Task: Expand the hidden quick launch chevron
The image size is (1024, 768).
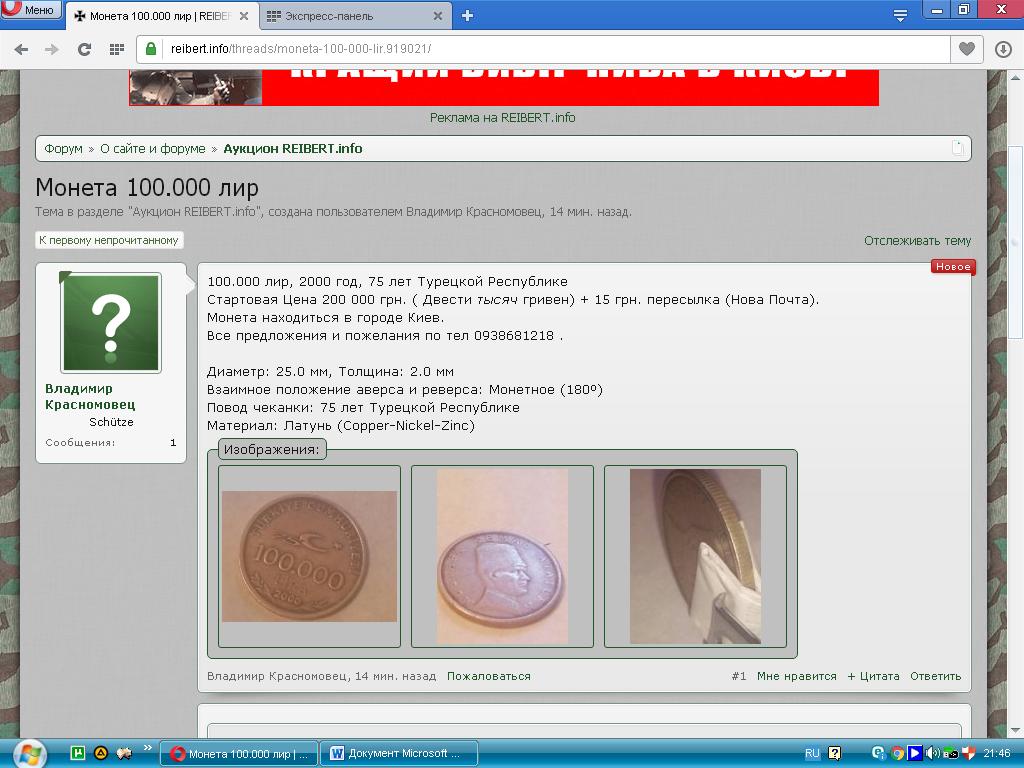Action: (148, 747)
